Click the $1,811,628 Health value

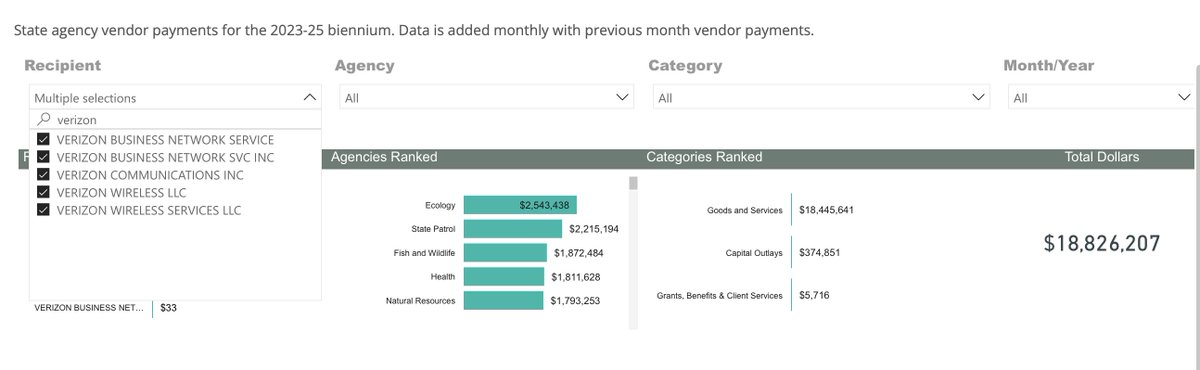(575, 276)
